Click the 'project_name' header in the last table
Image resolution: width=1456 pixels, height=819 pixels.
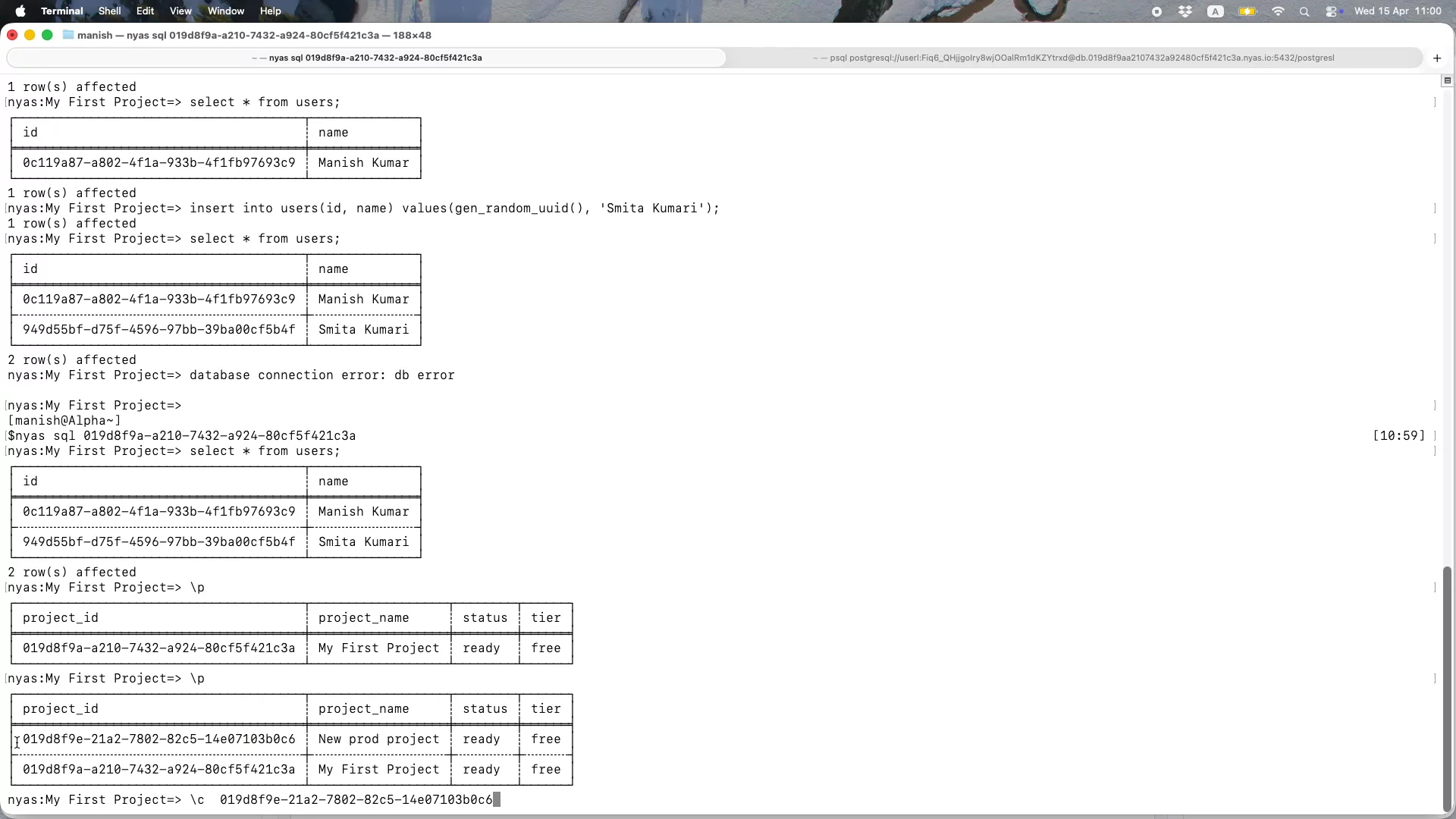pyautogui.click(x=363, y=708)
